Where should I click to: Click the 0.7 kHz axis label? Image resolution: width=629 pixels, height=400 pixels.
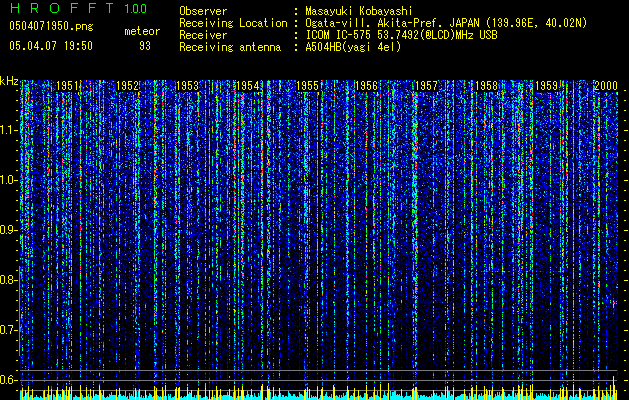[7, 330]
